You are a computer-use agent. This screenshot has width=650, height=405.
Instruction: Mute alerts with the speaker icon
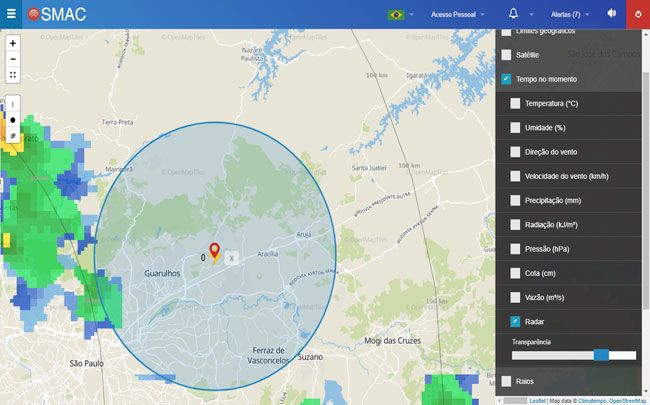coord(611,14)
